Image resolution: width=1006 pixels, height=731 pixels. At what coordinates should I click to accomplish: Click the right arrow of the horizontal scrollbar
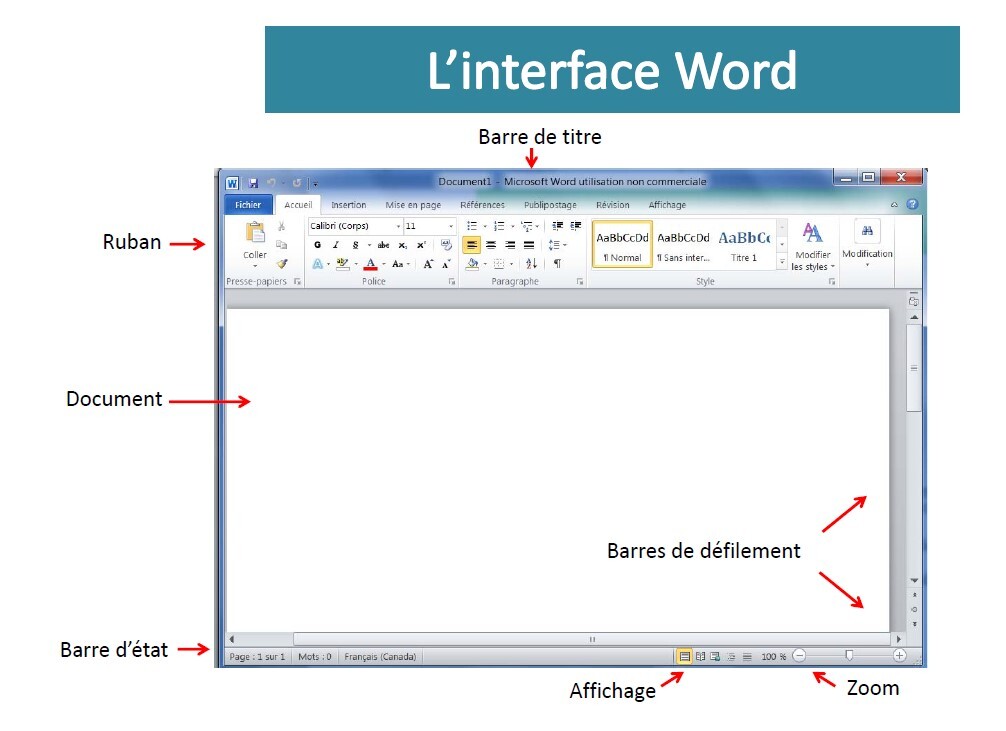pos(899,639)
